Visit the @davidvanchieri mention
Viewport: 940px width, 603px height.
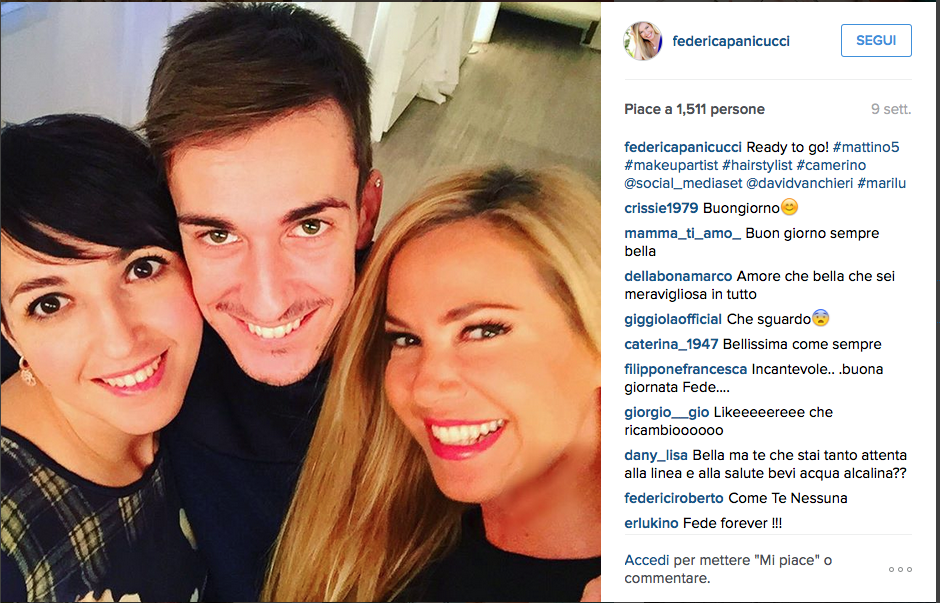point(799,183)
